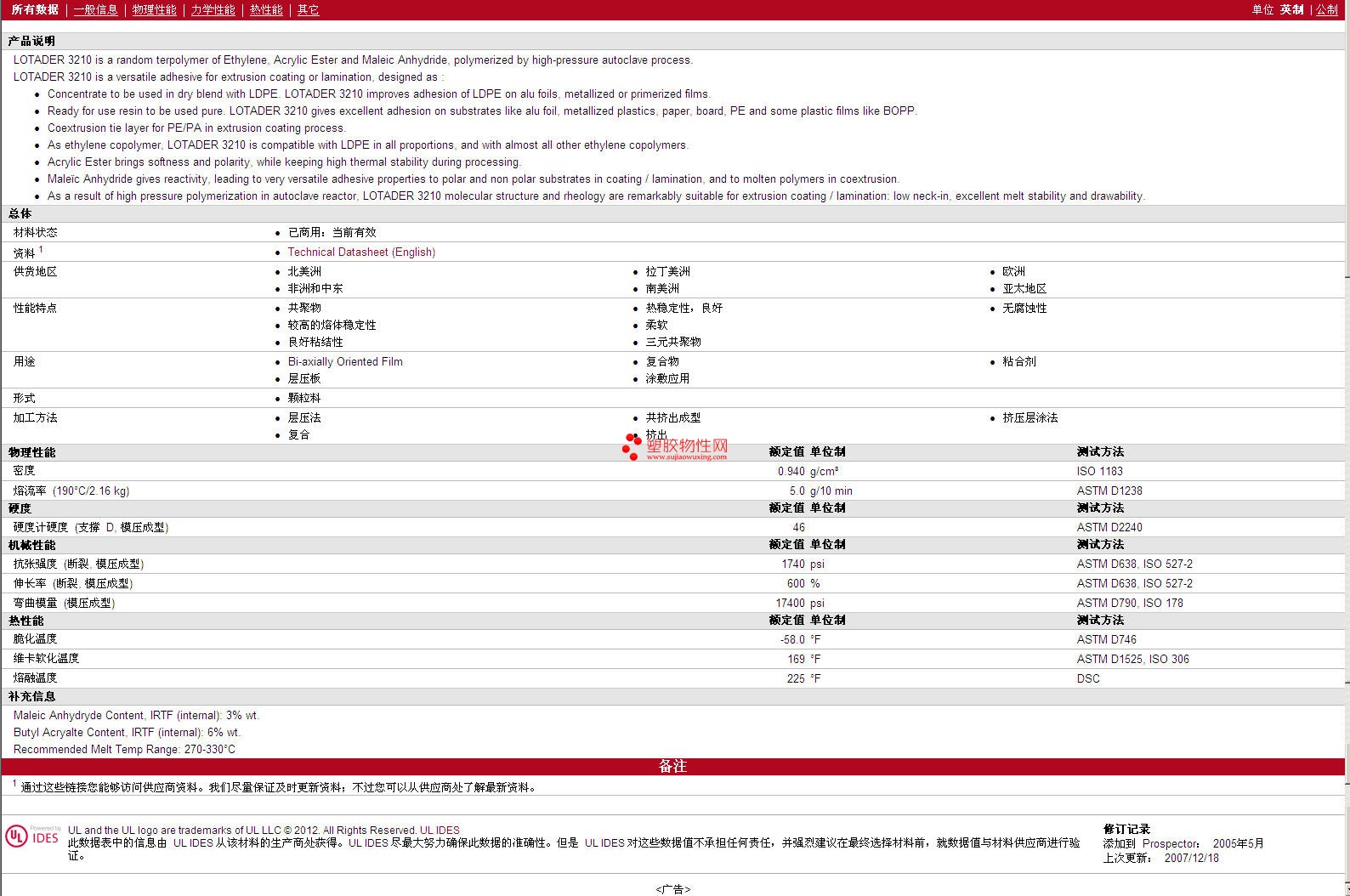Image resolution: width=1350 pixels, height=896 pixels.
Task: Select the 供货地区 row label
Action: pyautogui.click(x=36, y=272)
